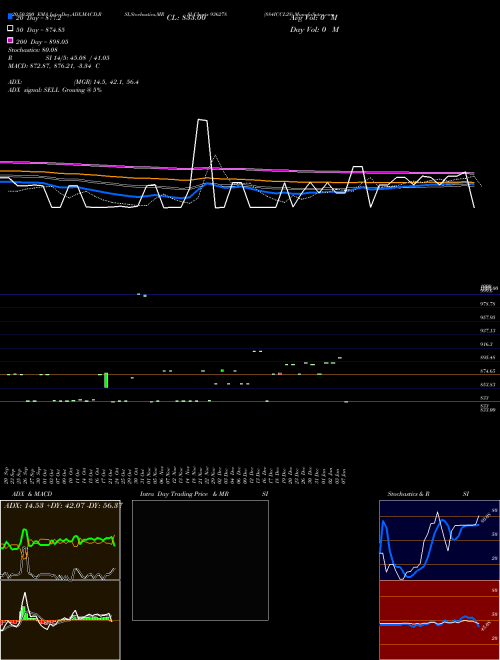Click the 874.65 price axis label

[x=487, y=371]
